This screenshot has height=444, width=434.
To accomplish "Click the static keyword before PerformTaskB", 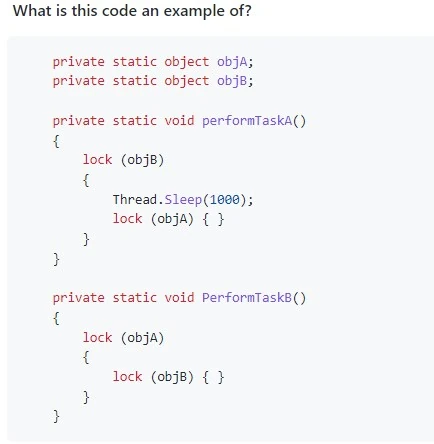I will [x=135, y=297].
